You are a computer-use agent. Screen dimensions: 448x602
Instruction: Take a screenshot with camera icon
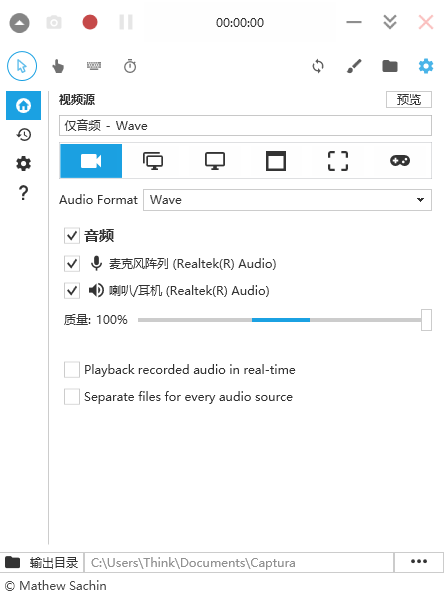point(54,23)
